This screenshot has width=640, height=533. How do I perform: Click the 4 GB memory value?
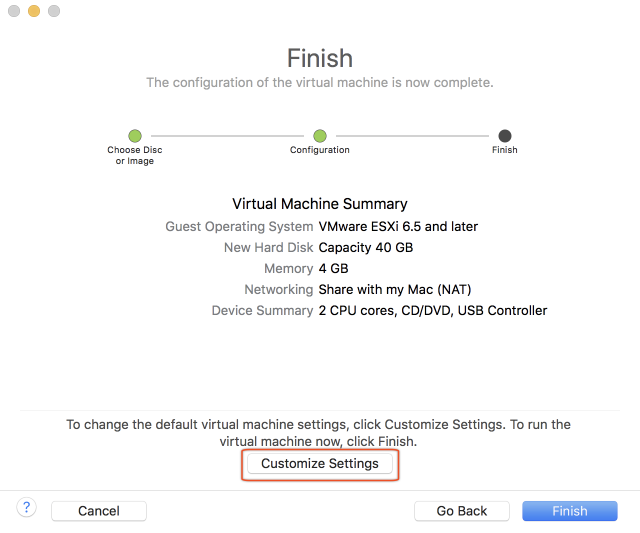(333, 269)
